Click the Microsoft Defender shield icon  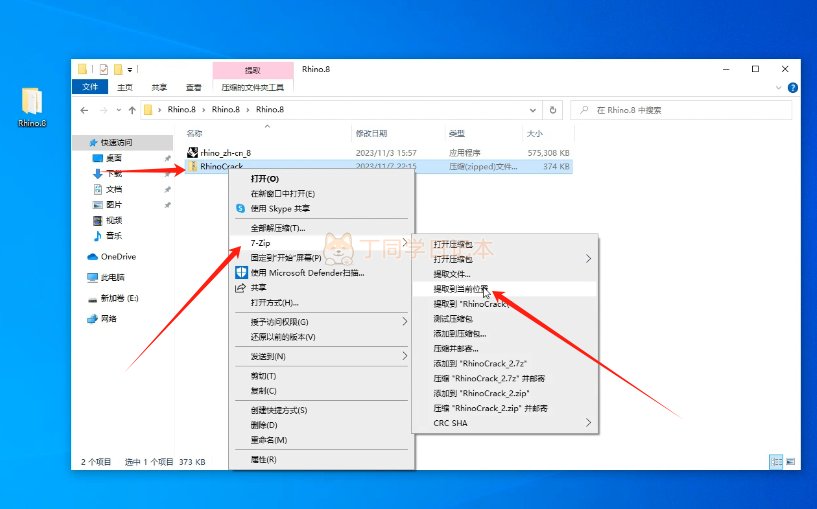241,272
